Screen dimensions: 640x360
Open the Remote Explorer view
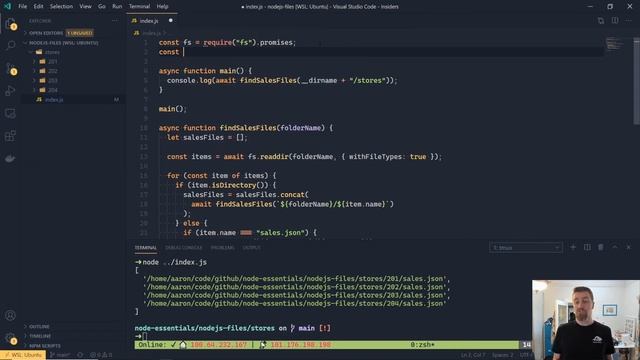pyautogui.click(x=11, y=113)
